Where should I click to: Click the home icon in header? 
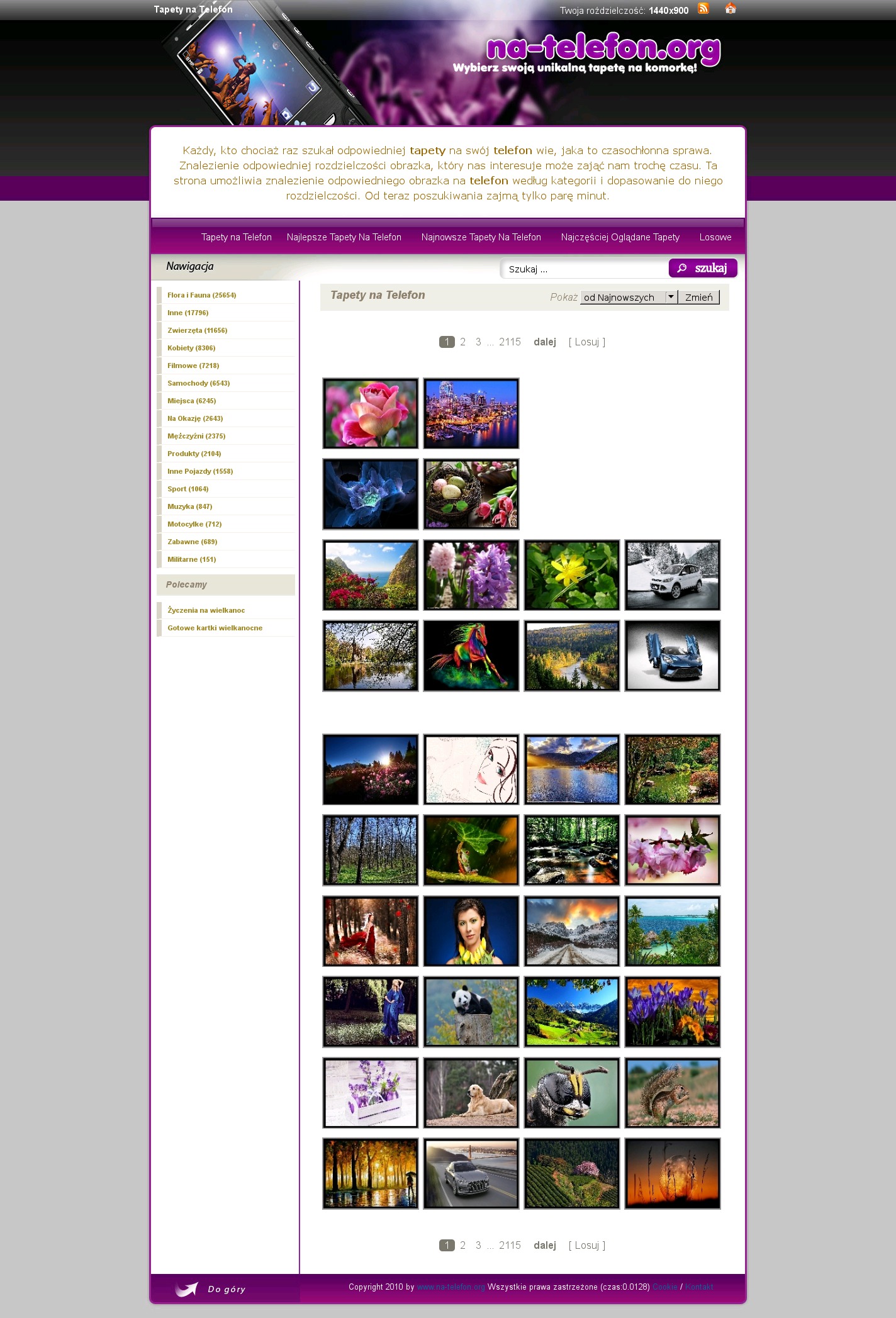730,9
